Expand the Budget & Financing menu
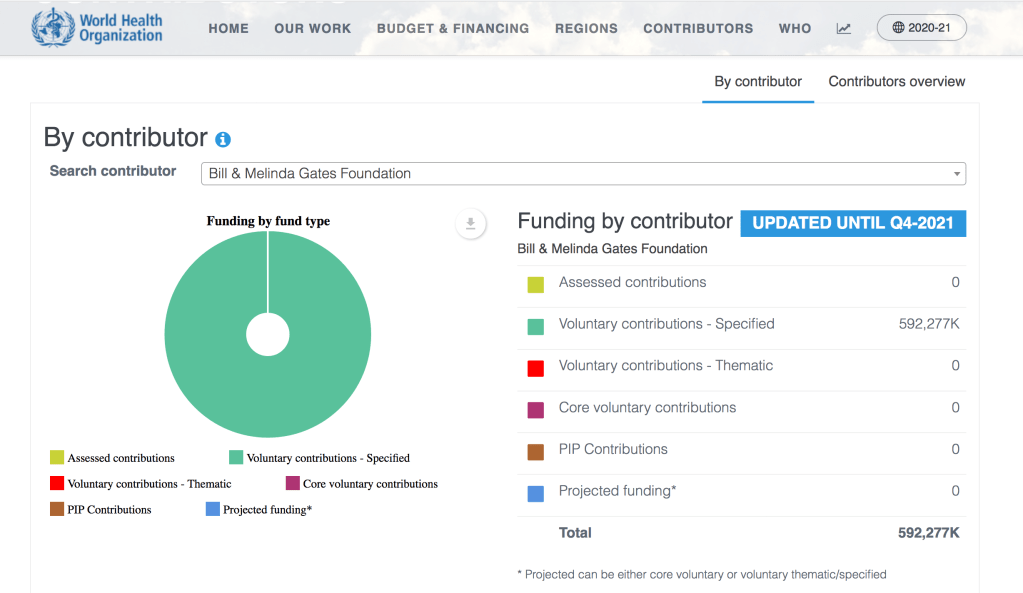 tap(452, 29)
